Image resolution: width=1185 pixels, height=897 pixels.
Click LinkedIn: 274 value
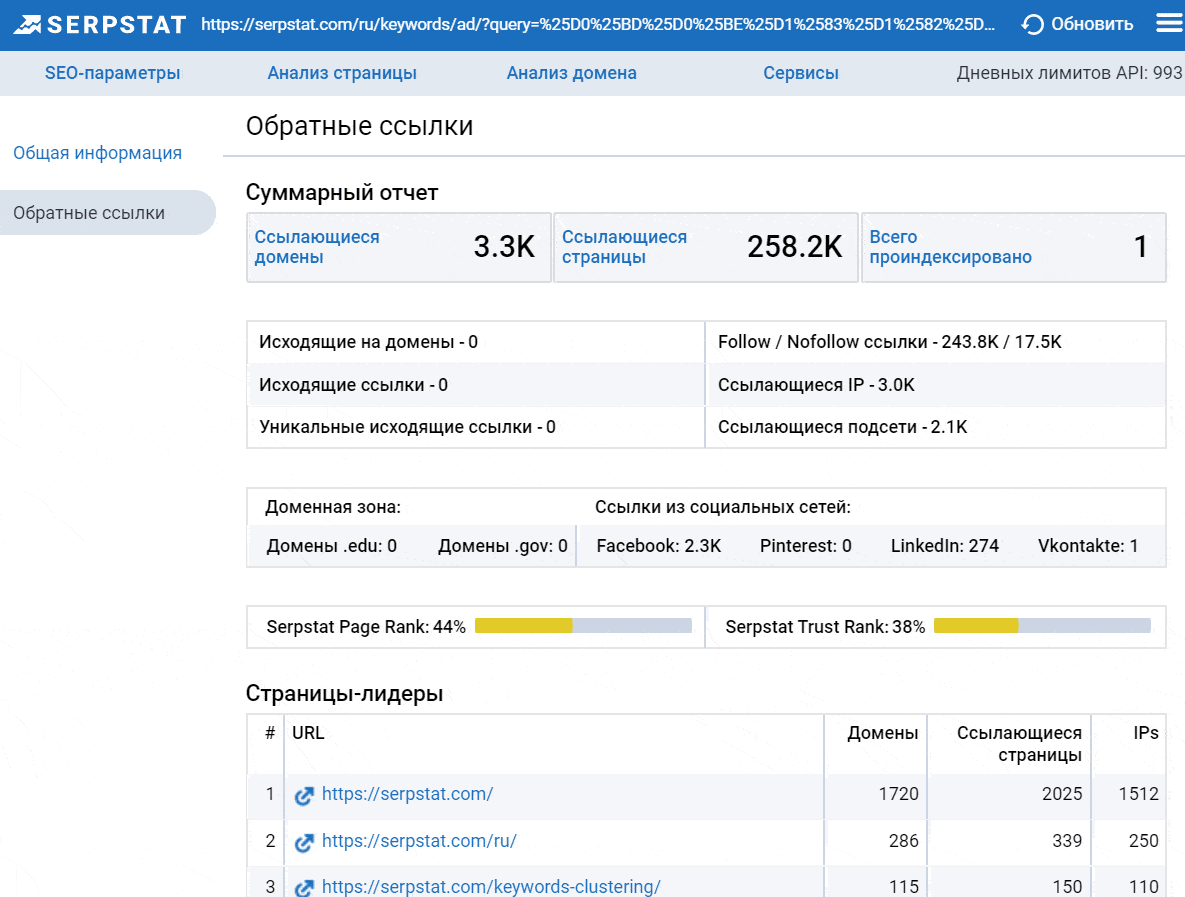tap(945, 546)
